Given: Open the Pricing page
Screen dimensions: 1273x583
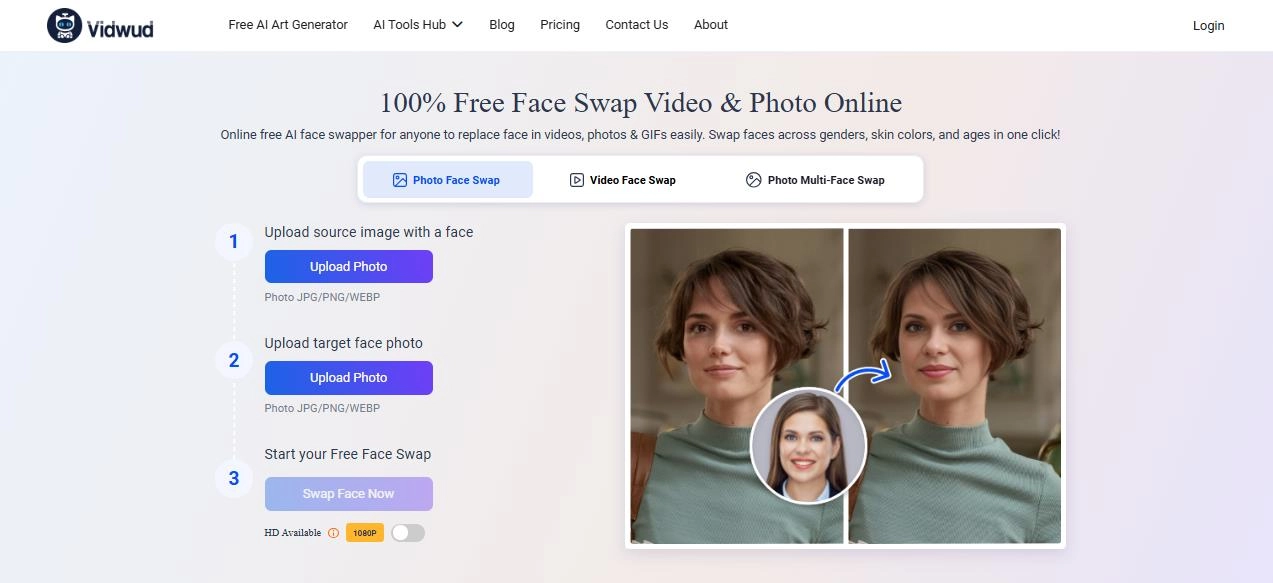Looking at the screenshot, I should tap(559, 24).
